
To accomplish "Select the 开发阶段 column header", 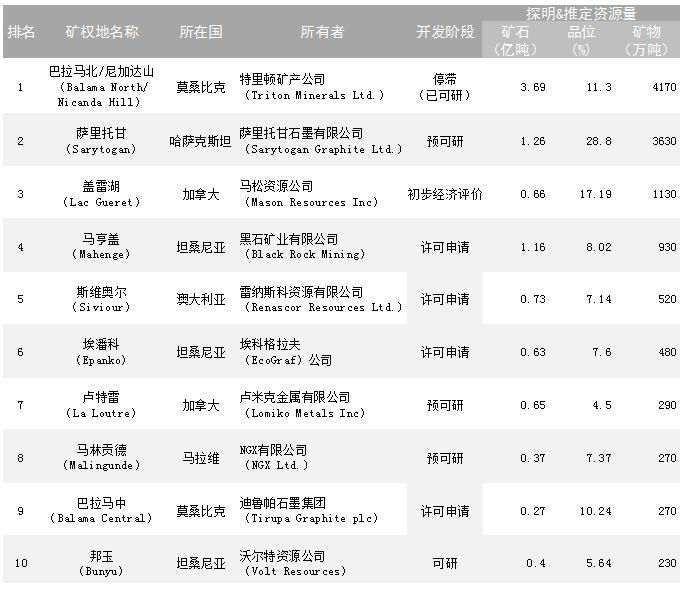I will tap(444, 32).
